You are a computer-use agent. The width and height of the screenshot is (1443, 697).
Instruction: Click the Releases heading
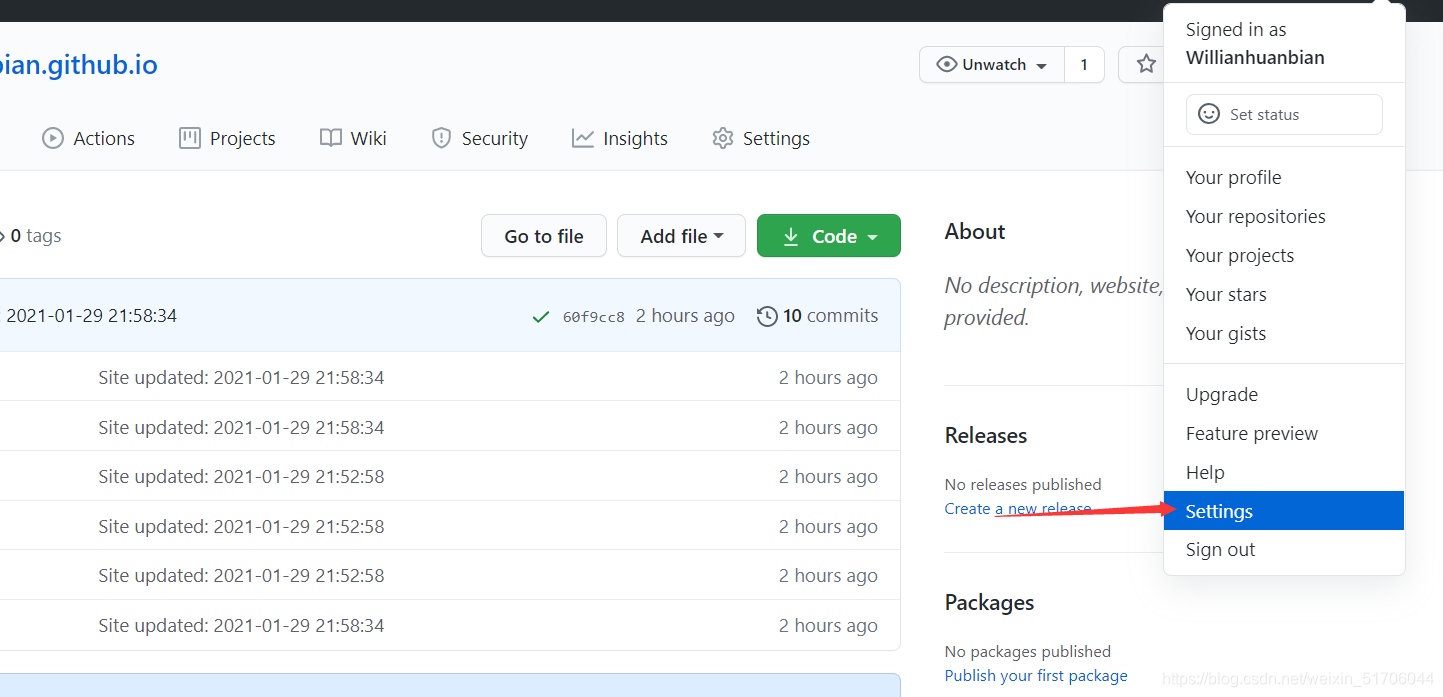click(986, 435)
